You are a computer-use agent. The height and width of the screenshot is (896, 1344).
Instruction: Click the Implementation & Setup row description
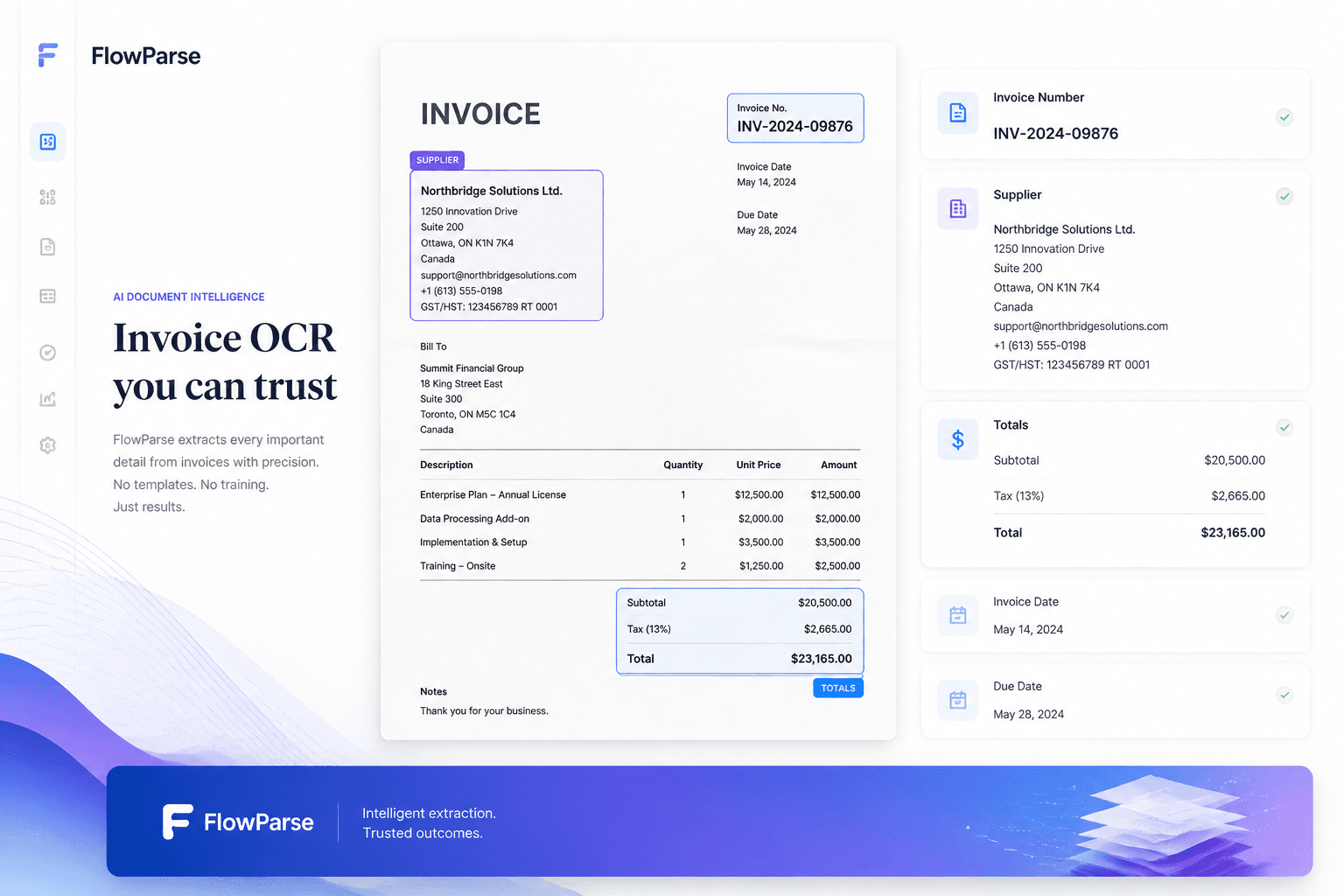(x=473, y=542)
